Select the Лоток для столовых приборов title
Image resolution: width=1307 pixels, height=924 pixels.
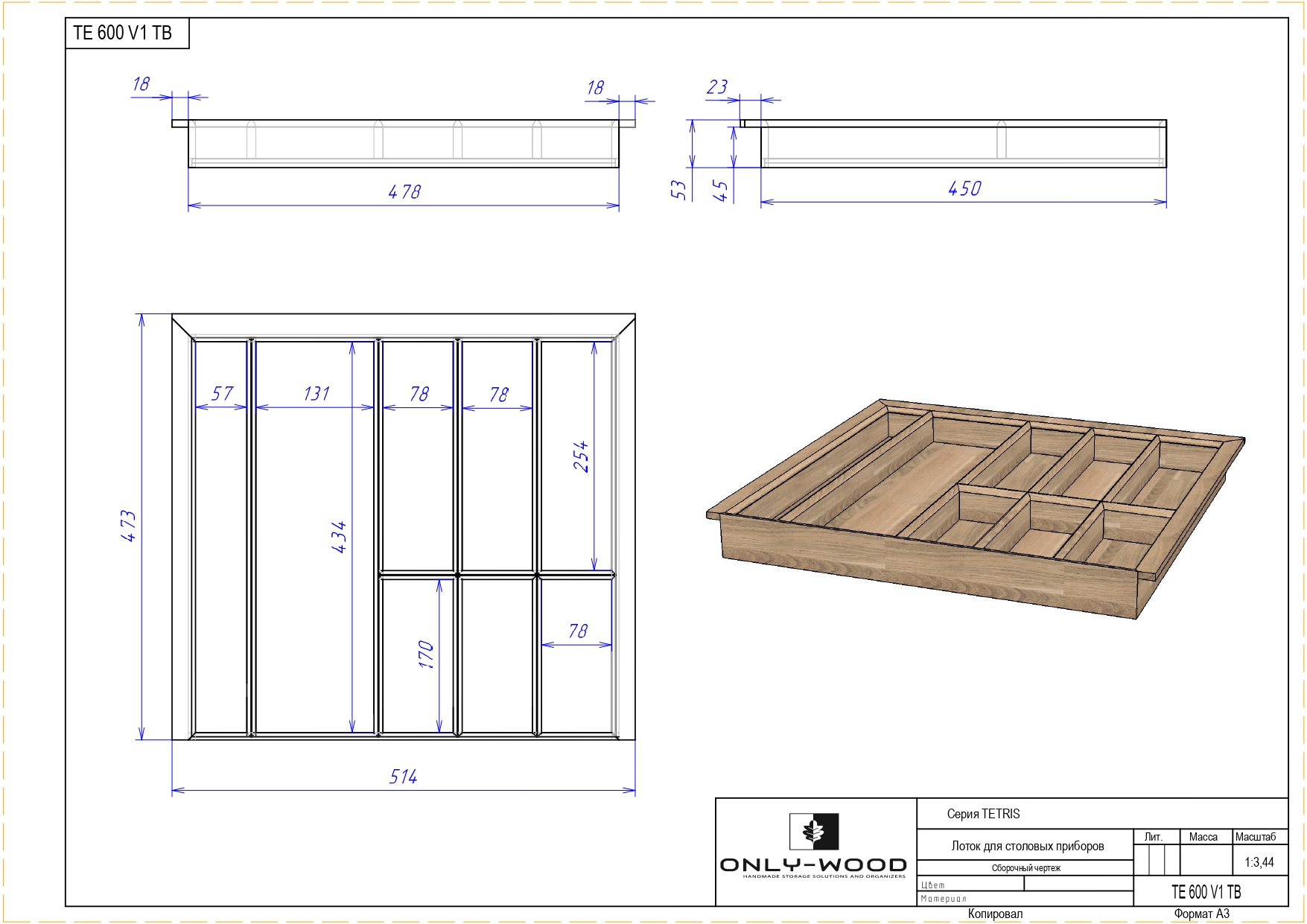[1027, 846]
